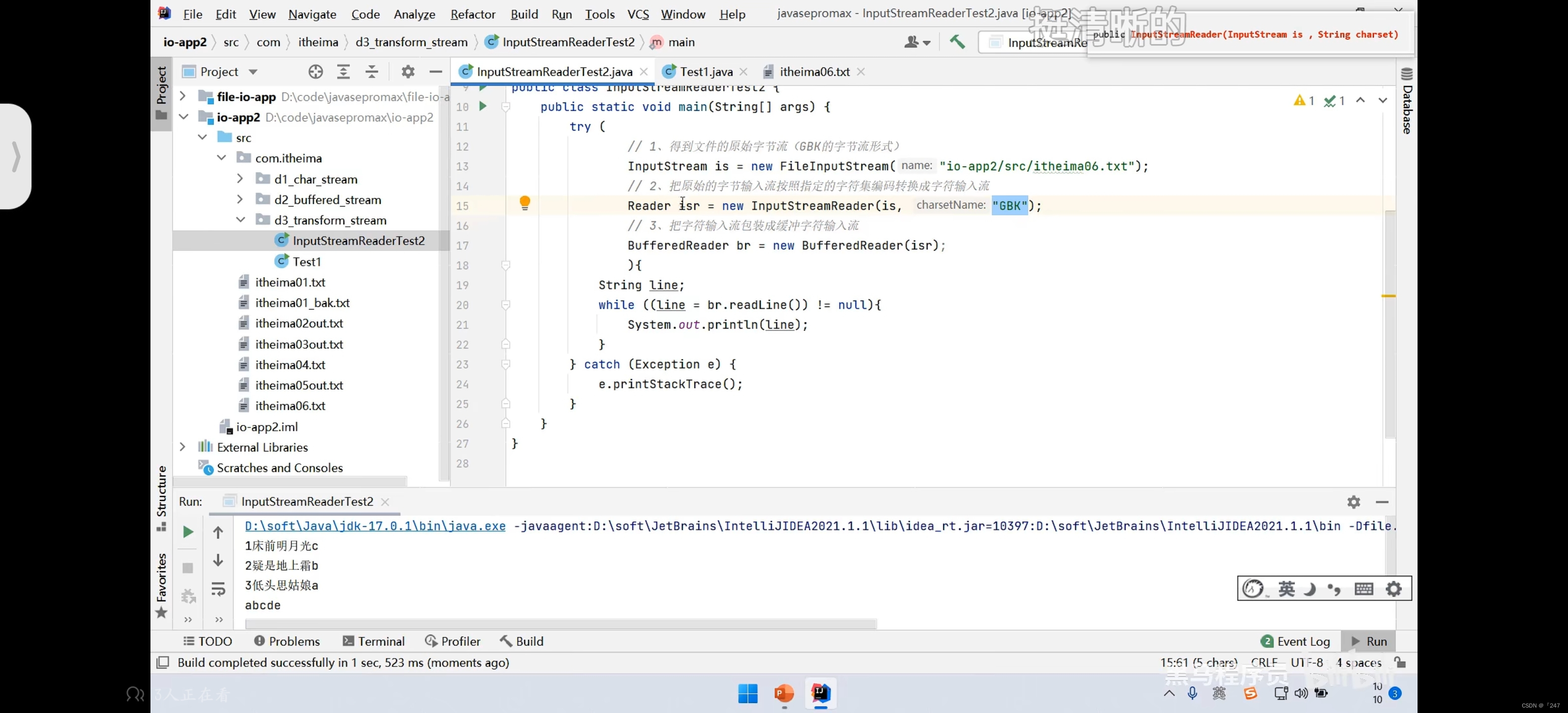Click the line number input field area
Screen dimensions: 1568x713
pos(1198,662)
